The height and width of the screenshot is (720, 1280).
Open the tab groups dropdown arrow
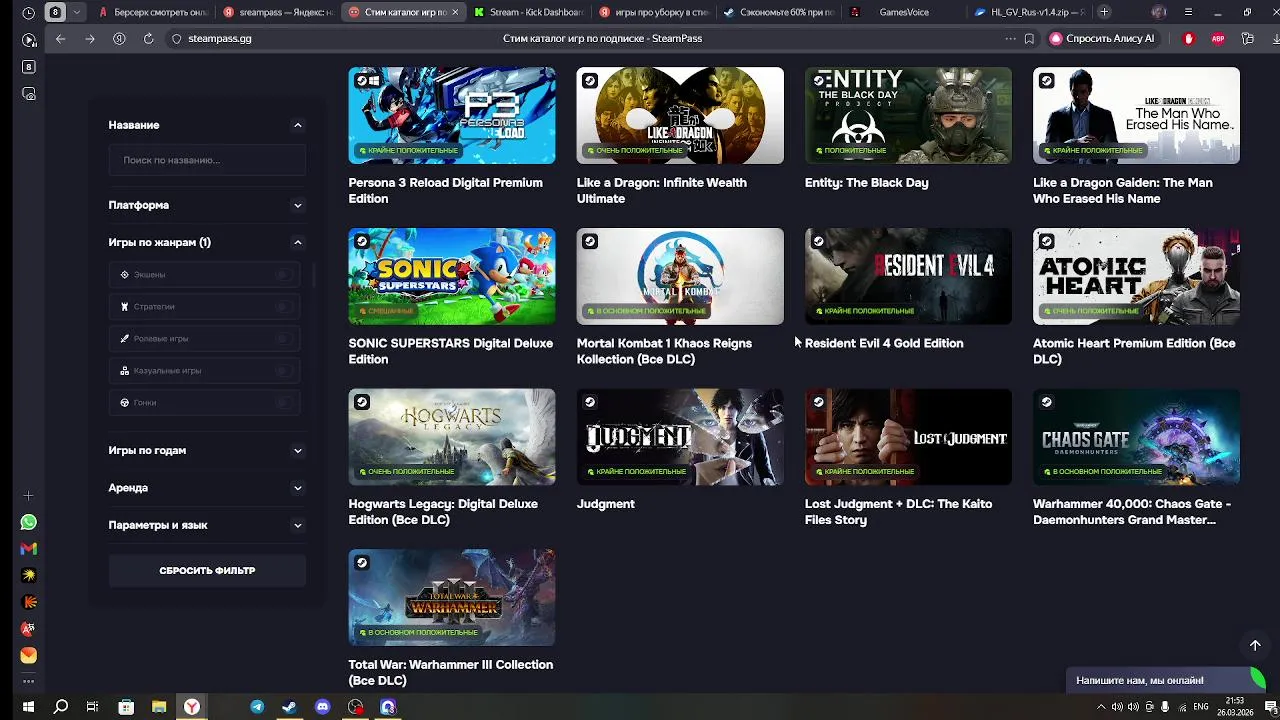tap(76, 12)
